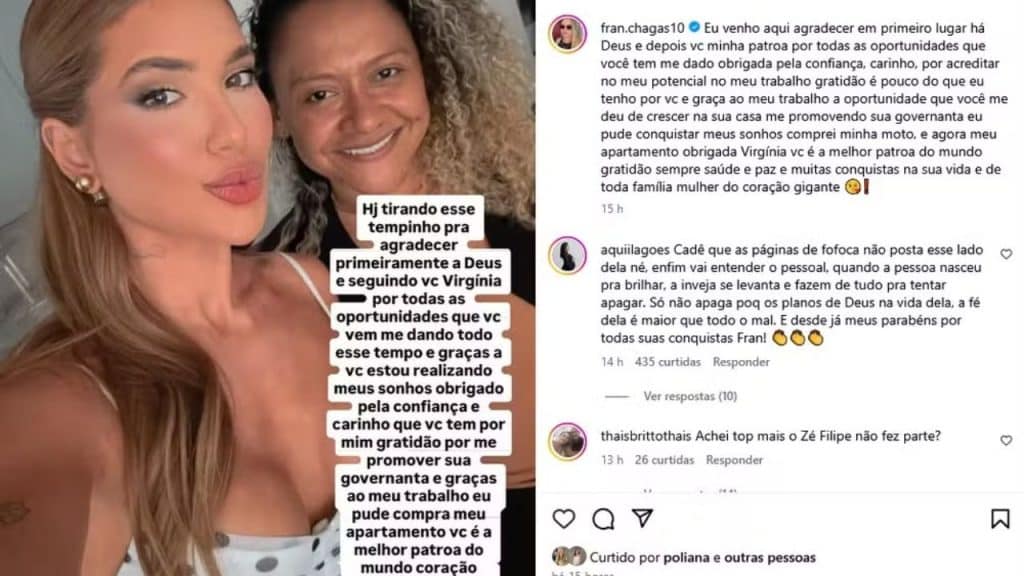The image size is (1024, 576).
Task: Open thaisbrittothais profile avatar
Action: click(x=567, y=441)
